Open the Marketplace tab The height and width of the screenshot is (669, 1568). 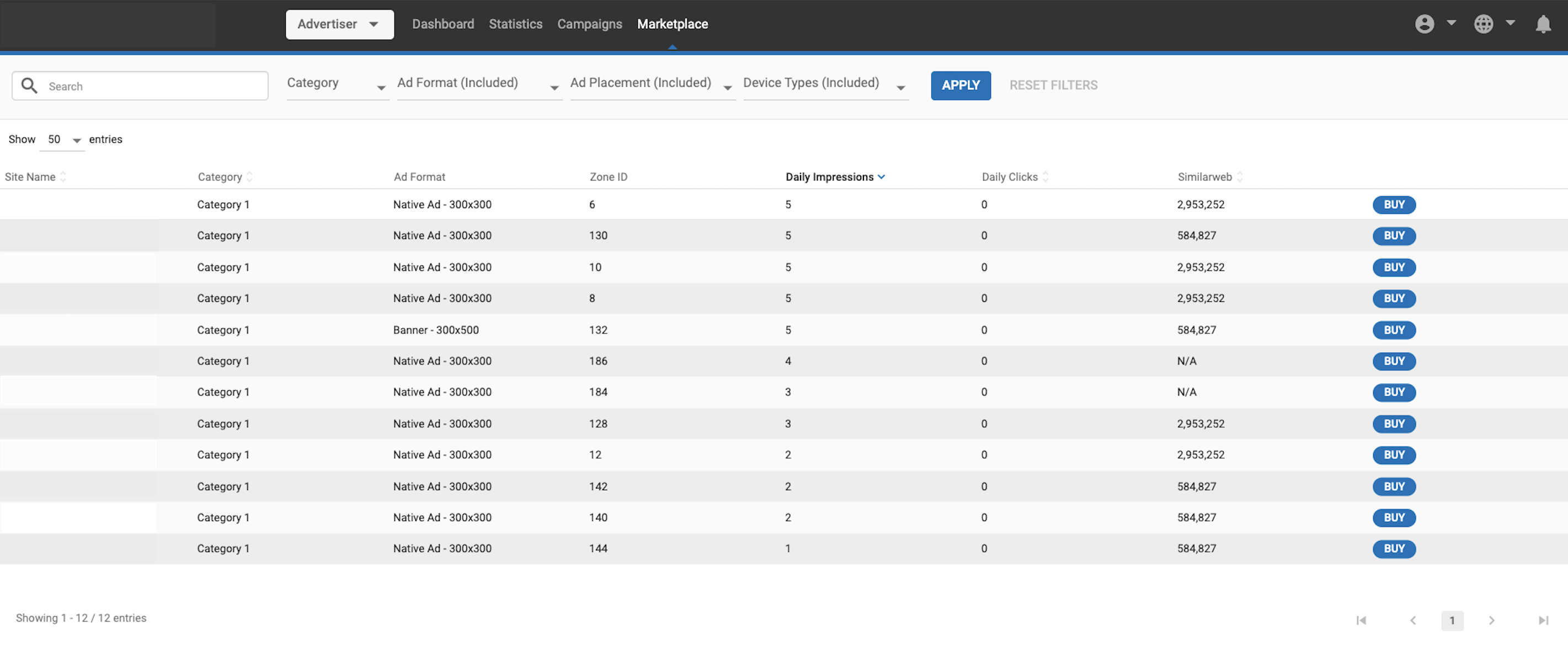tap(672, 24)
